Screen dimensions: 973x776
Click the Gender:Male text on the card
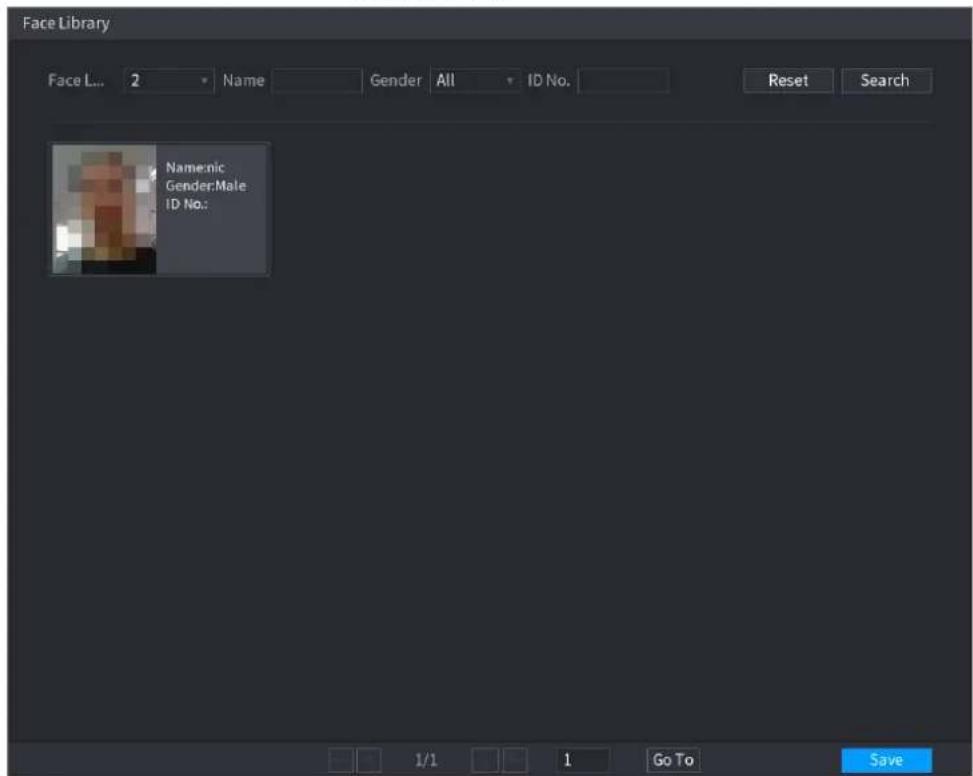click(205, 185)
